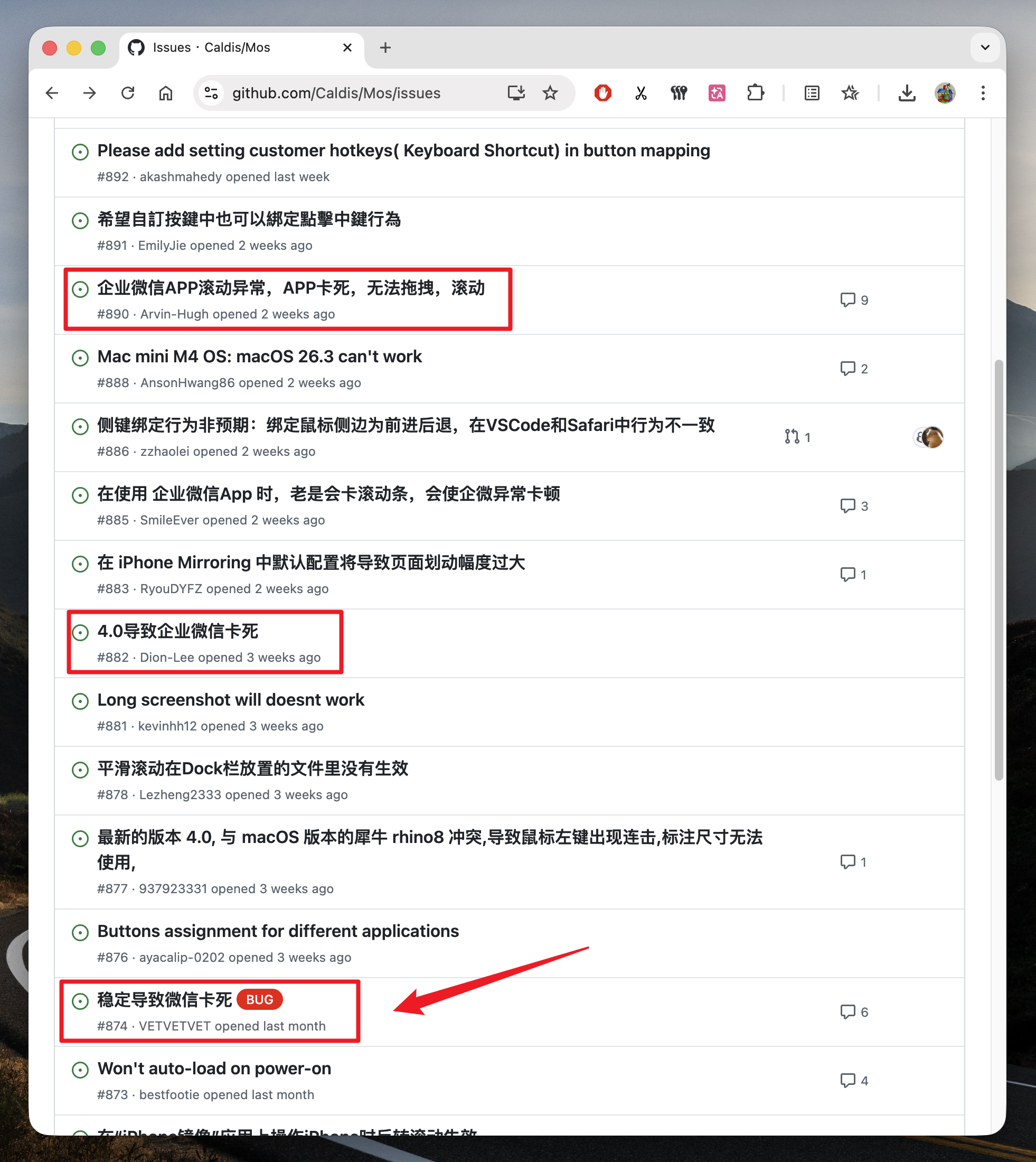Open the downloads arrow icon

(906, 93)
